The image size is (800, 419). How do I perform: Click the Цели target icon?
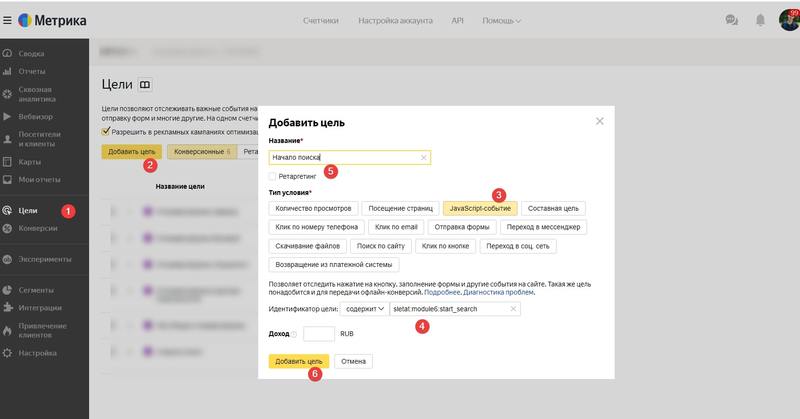click(x=7, y=210)
